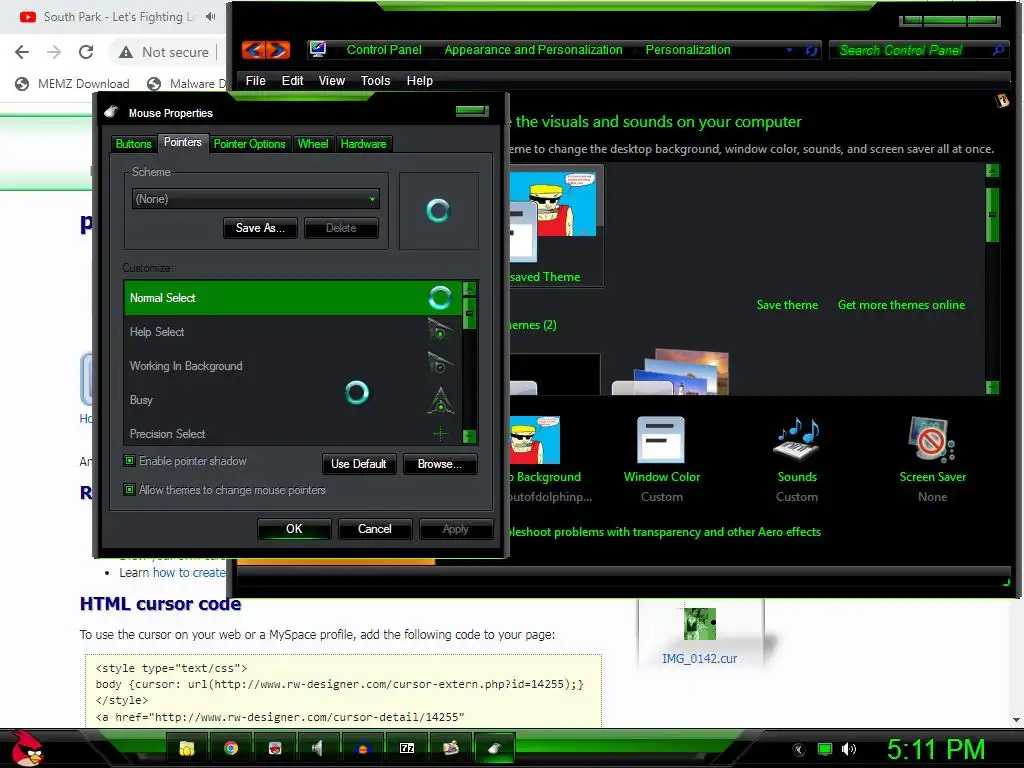Toggle Allow themes to change mouse pointers

(x=129, y=490)
